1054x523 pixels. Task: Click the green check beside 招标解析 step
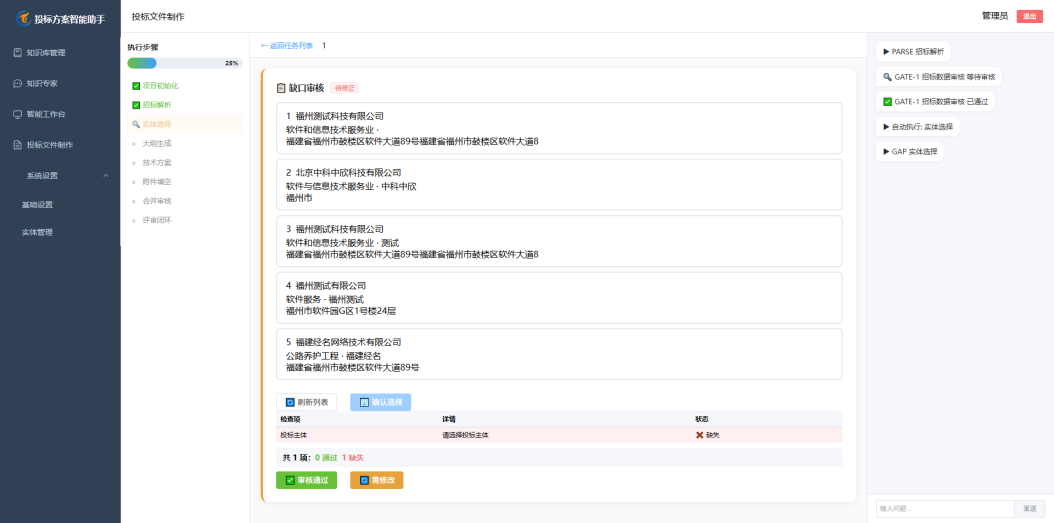[x=136, y=105]
